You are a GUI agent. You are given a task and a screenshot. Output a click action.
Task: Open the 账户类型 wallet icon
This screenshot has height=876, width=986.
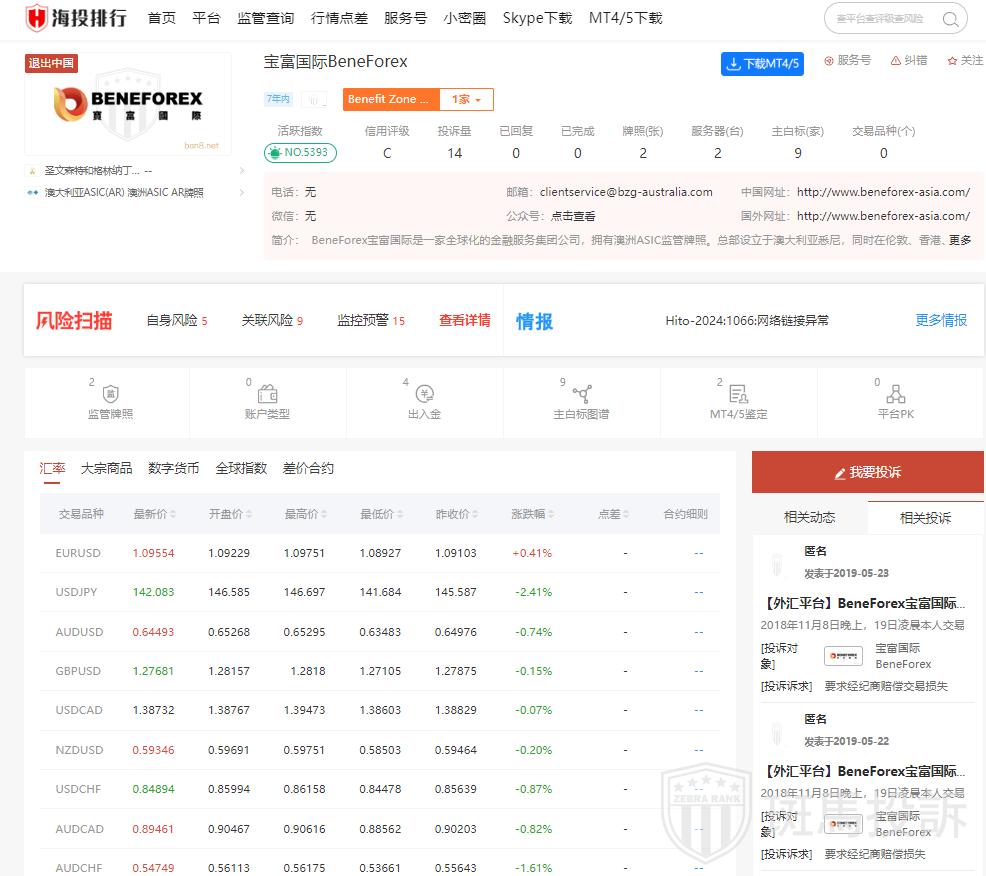[267, 394]
